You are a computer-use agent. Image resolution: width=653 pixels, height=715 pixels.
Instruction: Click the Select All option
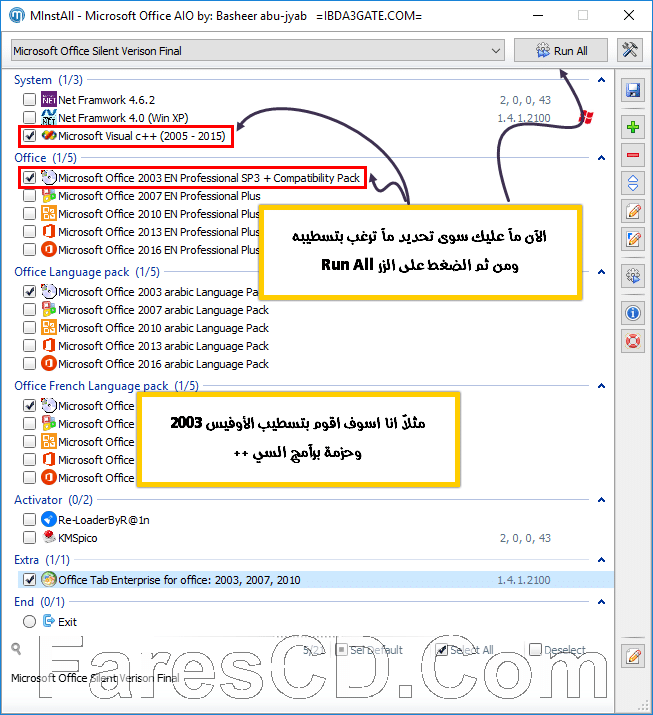[x=464, y=650]
